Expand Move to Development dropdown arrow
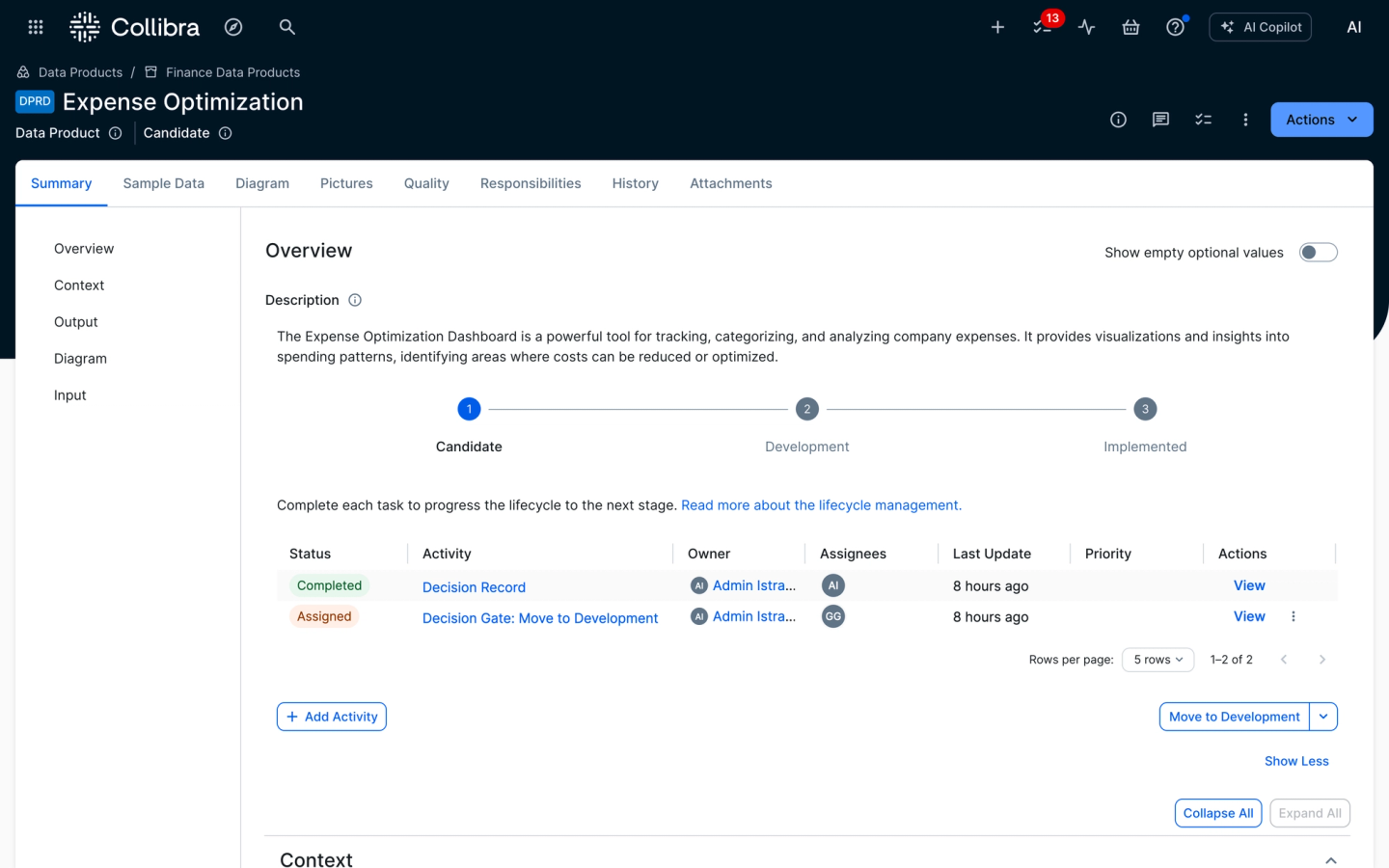The height and width of the screenshot is (868, 1389). [x=1323, y=717]
